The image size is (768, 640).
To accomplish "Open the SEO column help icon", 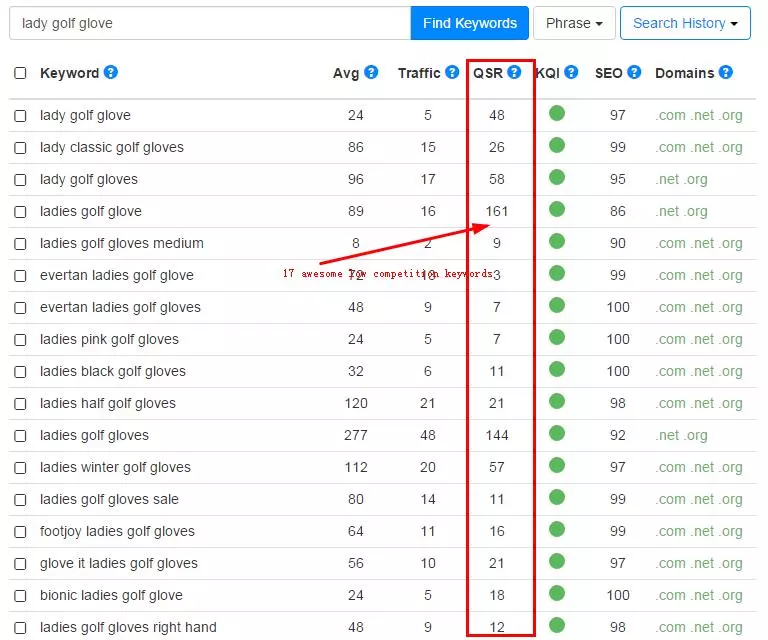I will coord(634,72).
